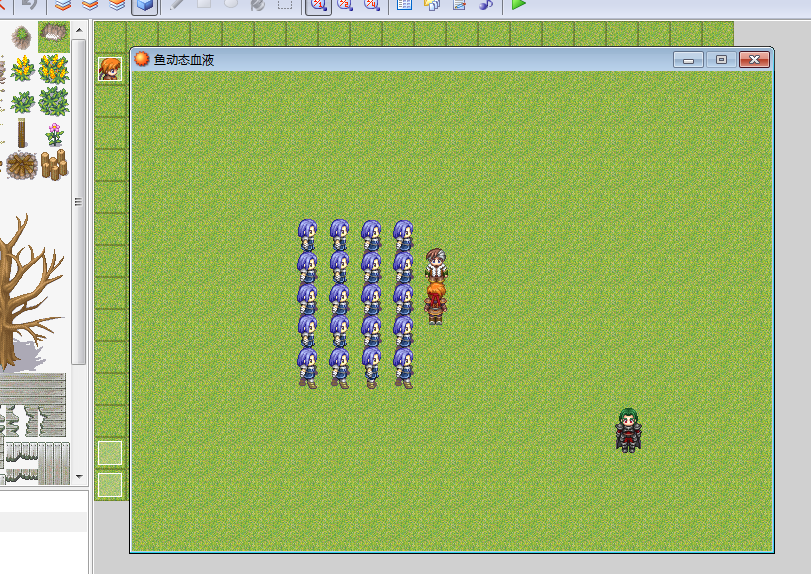
Task: Open the materials manager icon
Action: [x=432, y=5]
